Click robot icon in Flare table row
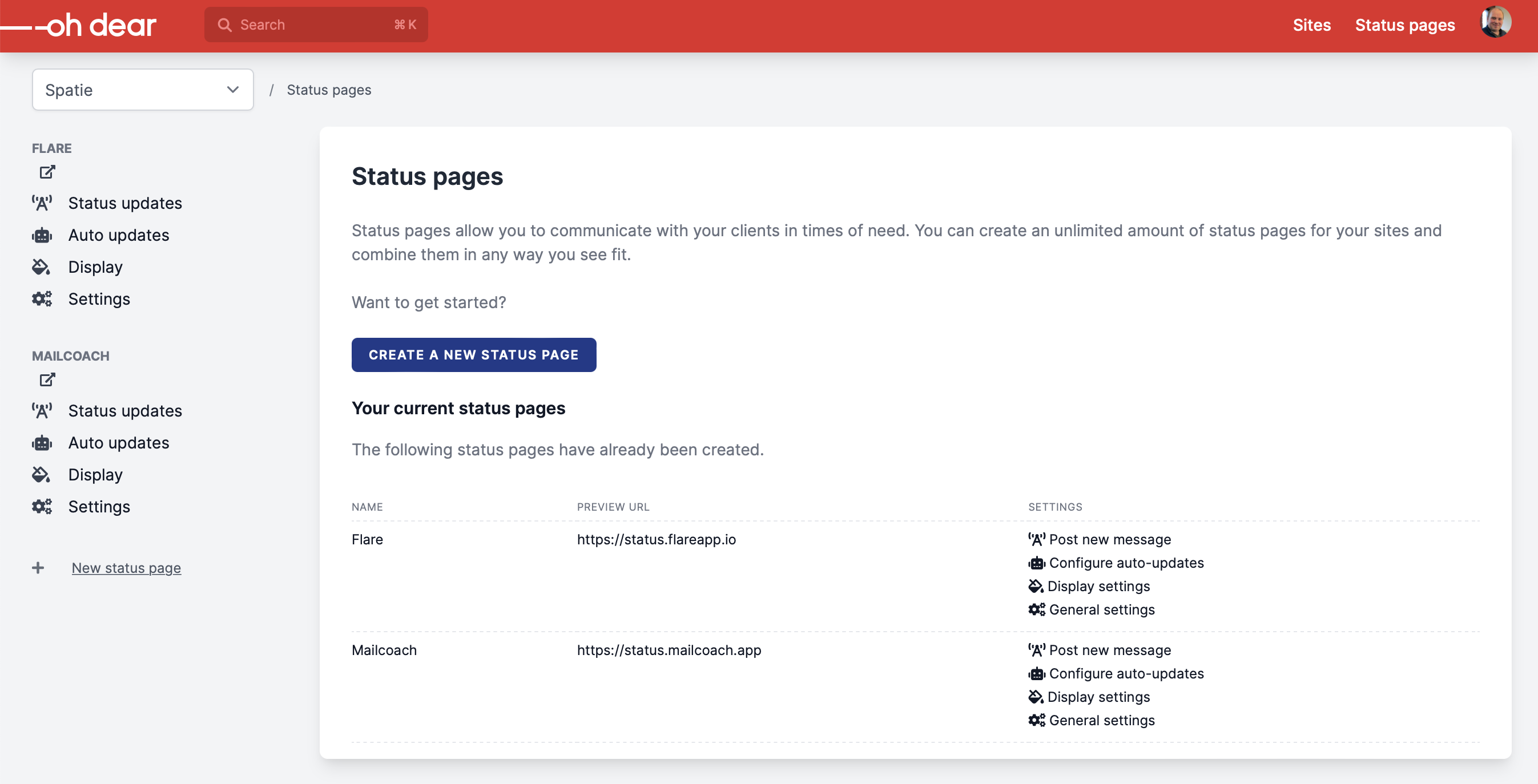Screen dimensions: 1538x784 tap(1037, 563)
